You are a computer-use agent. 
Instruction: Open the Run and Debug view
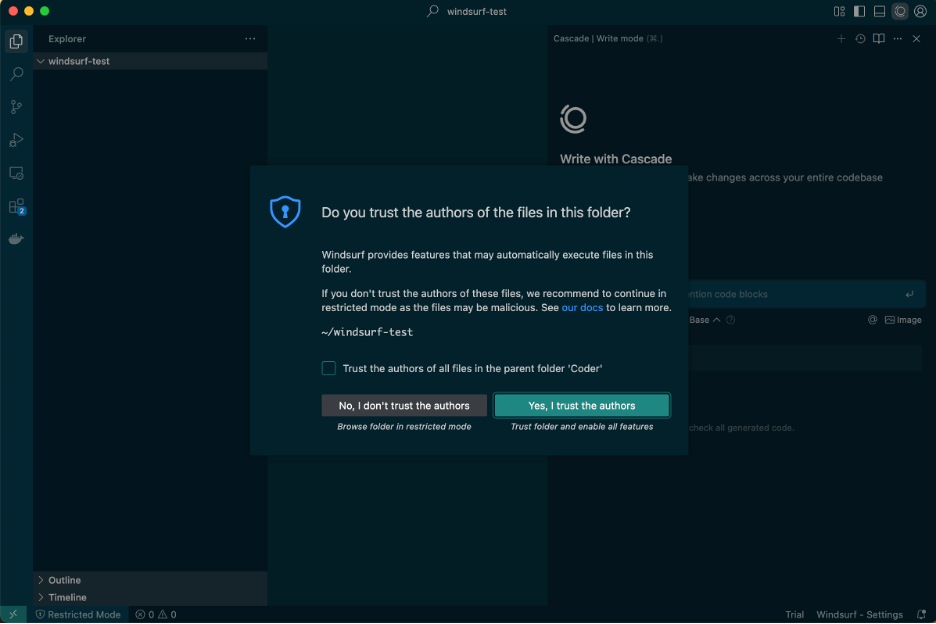16,140
